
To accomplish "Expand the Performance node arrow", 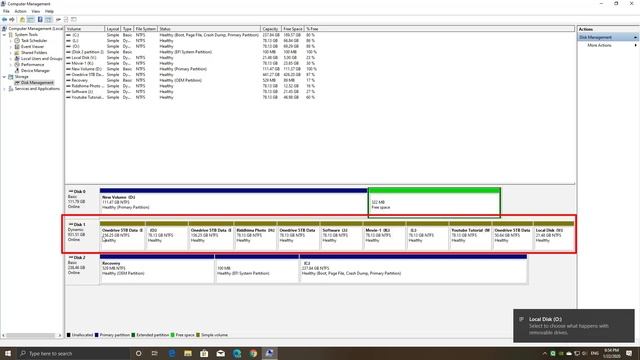I will tap(11, 64).
